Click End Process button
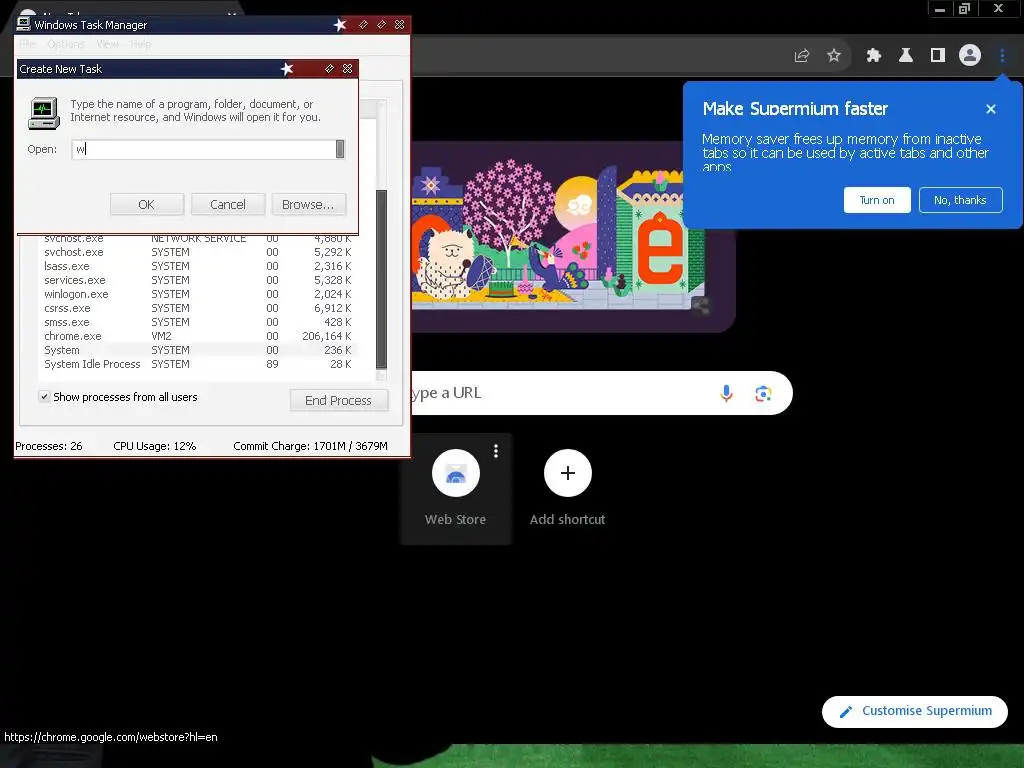This screenshot has height=768, width=1024. point(338,400)
